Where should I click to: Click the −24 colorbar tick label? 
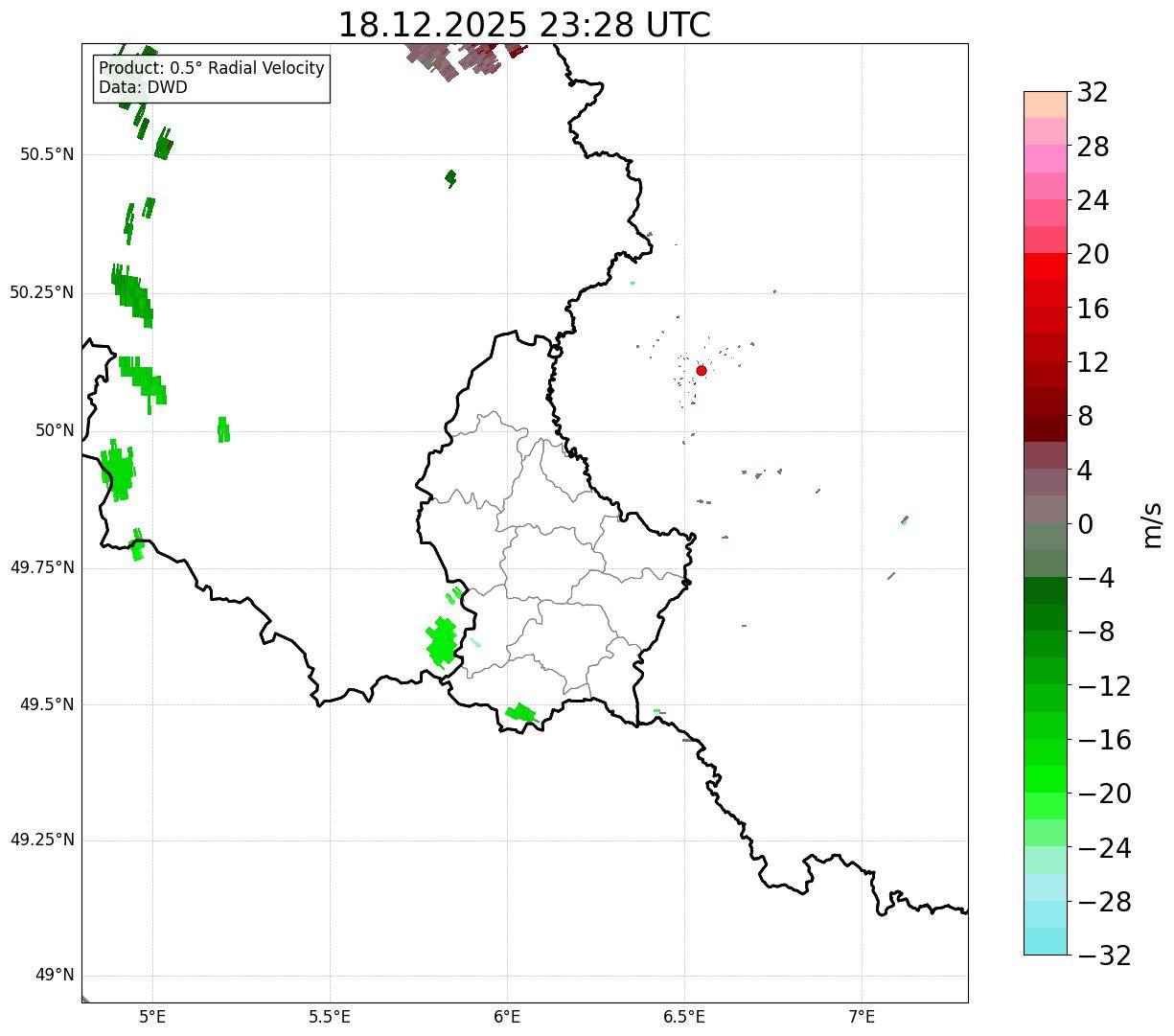pyautogui.click(x=1104, y=848)
